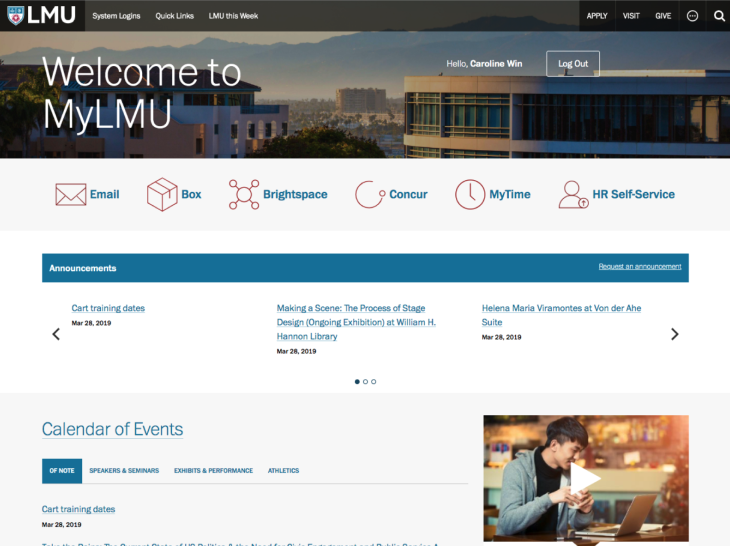Open the search magnifier icon
Viewport: 730px width, 546px height.
click(x=719, y=16)
